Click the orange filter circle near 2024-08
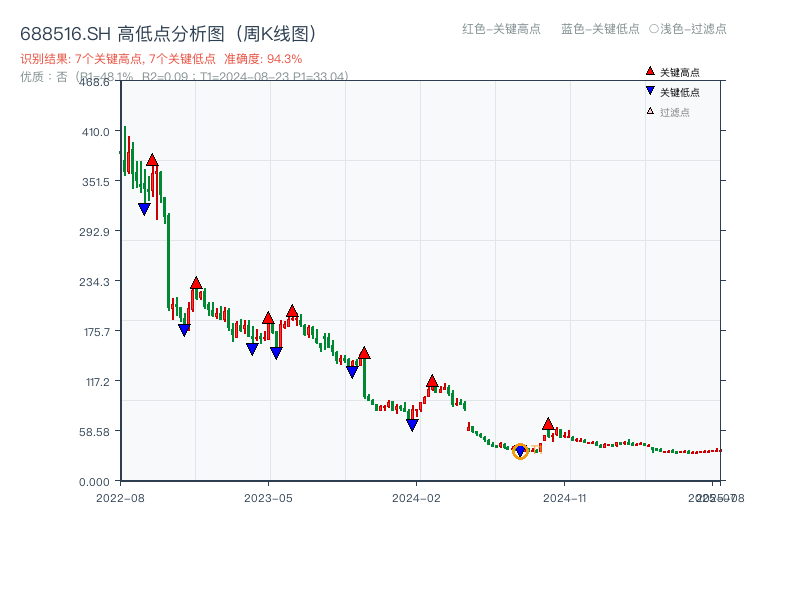The height and width of the screenshot is (600, 800). click(520, 452)
